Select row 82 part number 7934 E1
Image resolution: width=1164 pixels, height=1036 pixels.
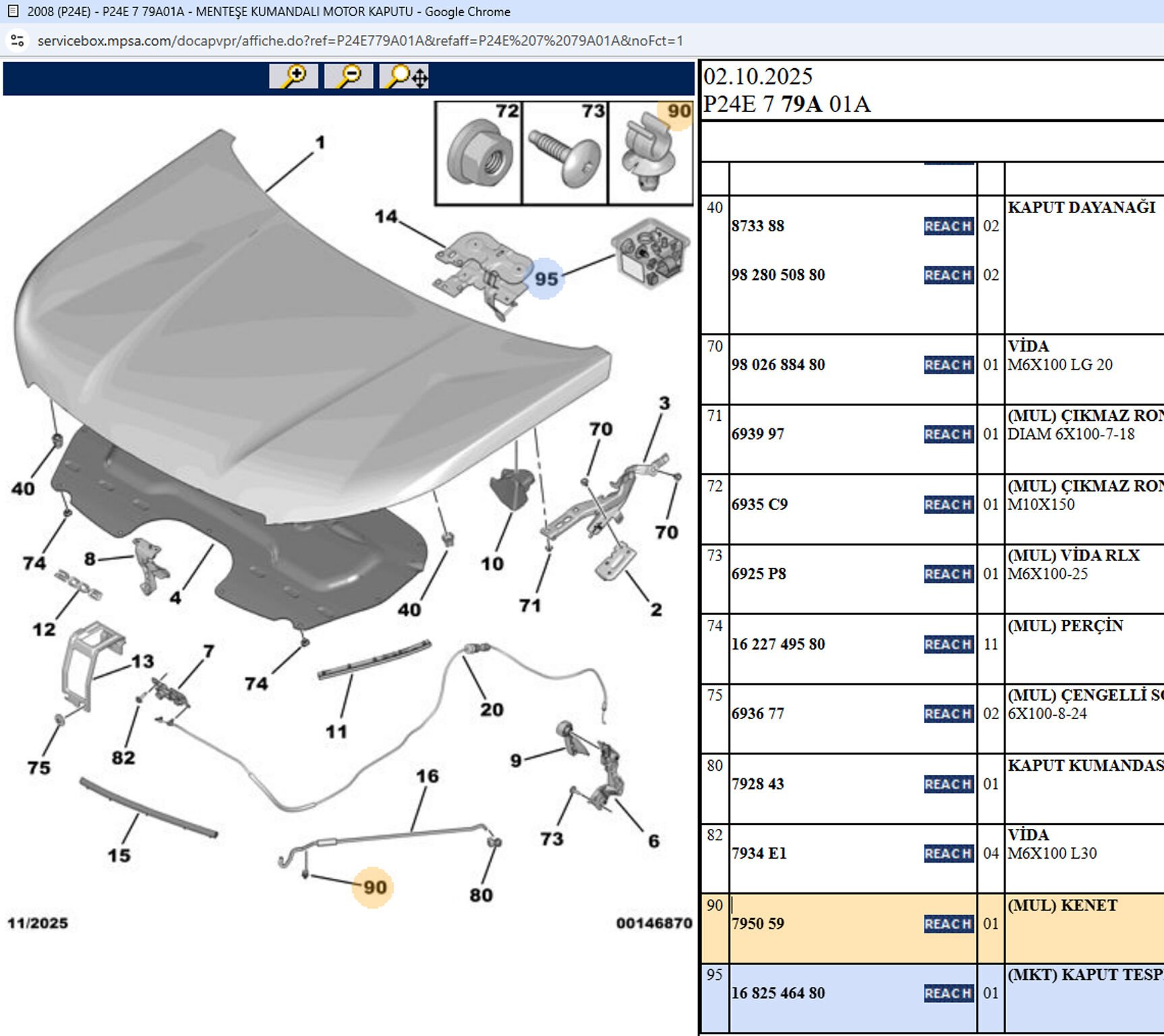[759, 853]
